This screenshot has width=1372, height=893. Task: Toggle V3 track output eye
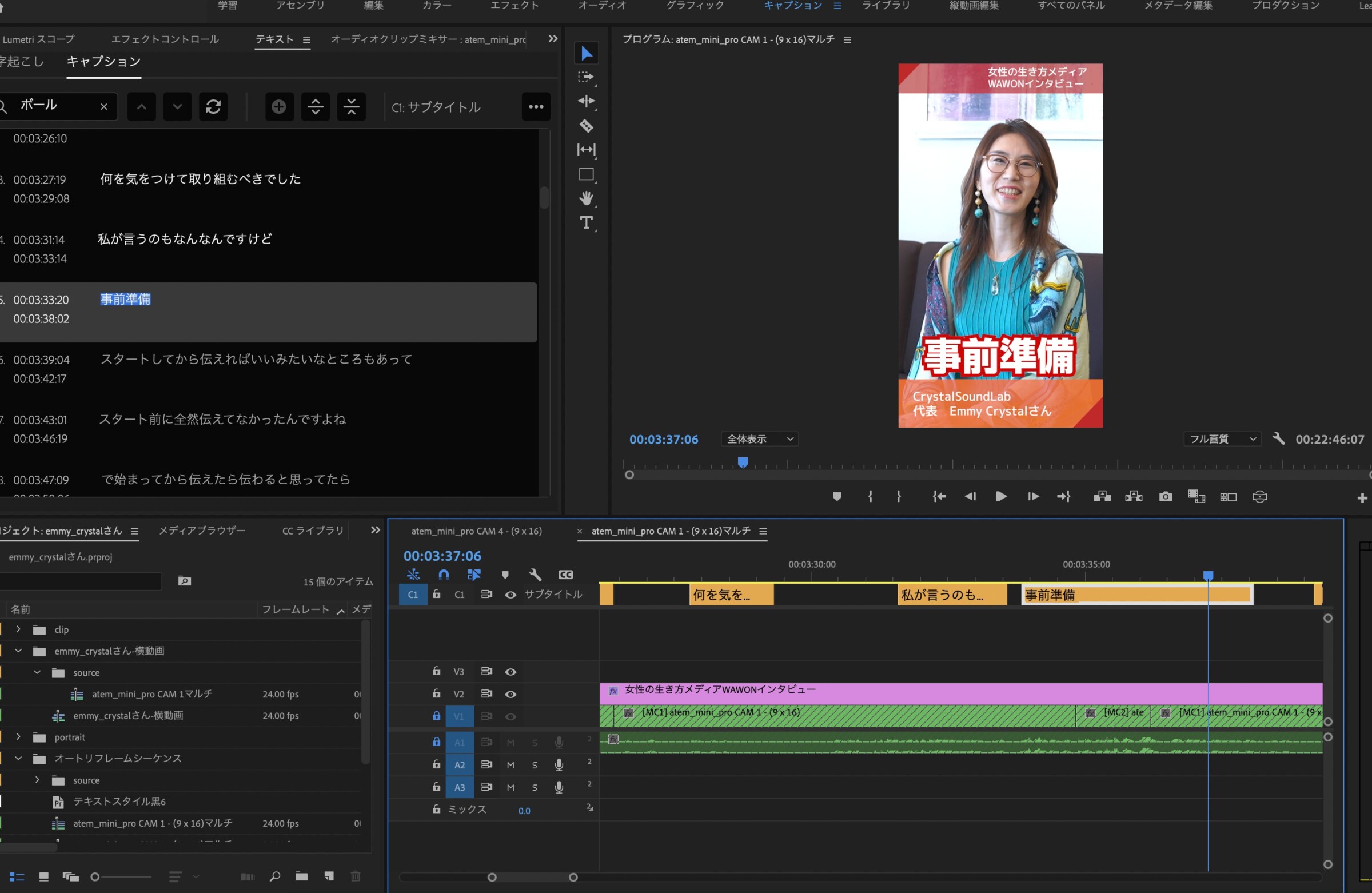click(x=510, y=672)
